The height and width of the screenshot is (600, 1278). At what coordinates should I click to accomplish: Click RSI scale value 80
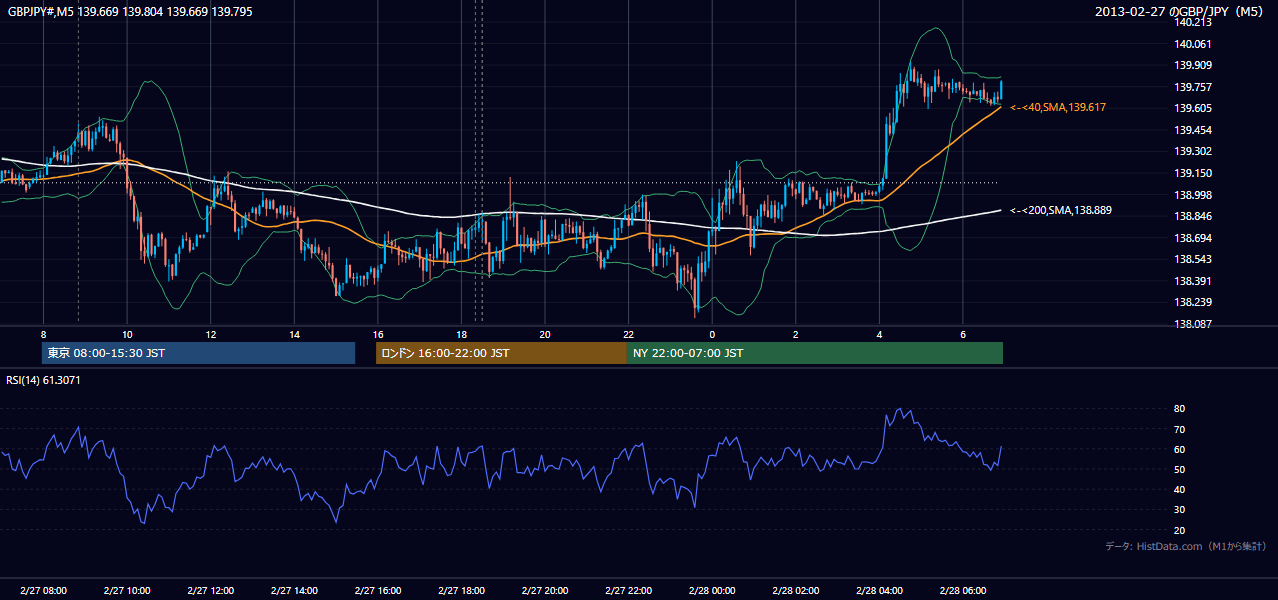1179,409
